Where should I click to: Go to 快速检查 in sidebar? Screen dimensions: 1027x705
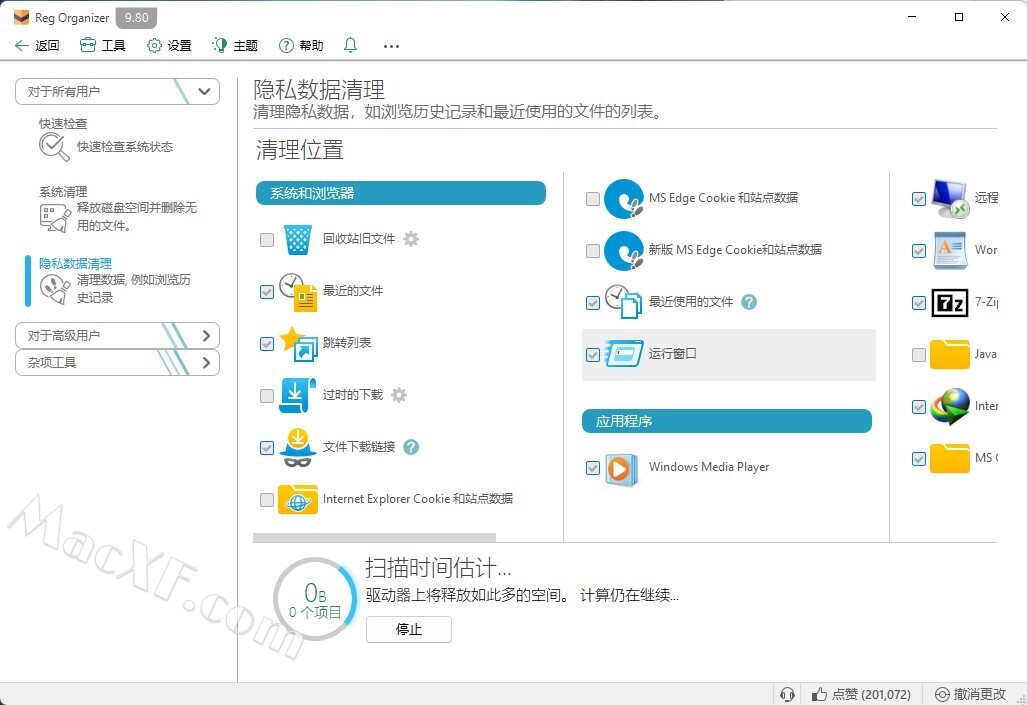point(118,140)
